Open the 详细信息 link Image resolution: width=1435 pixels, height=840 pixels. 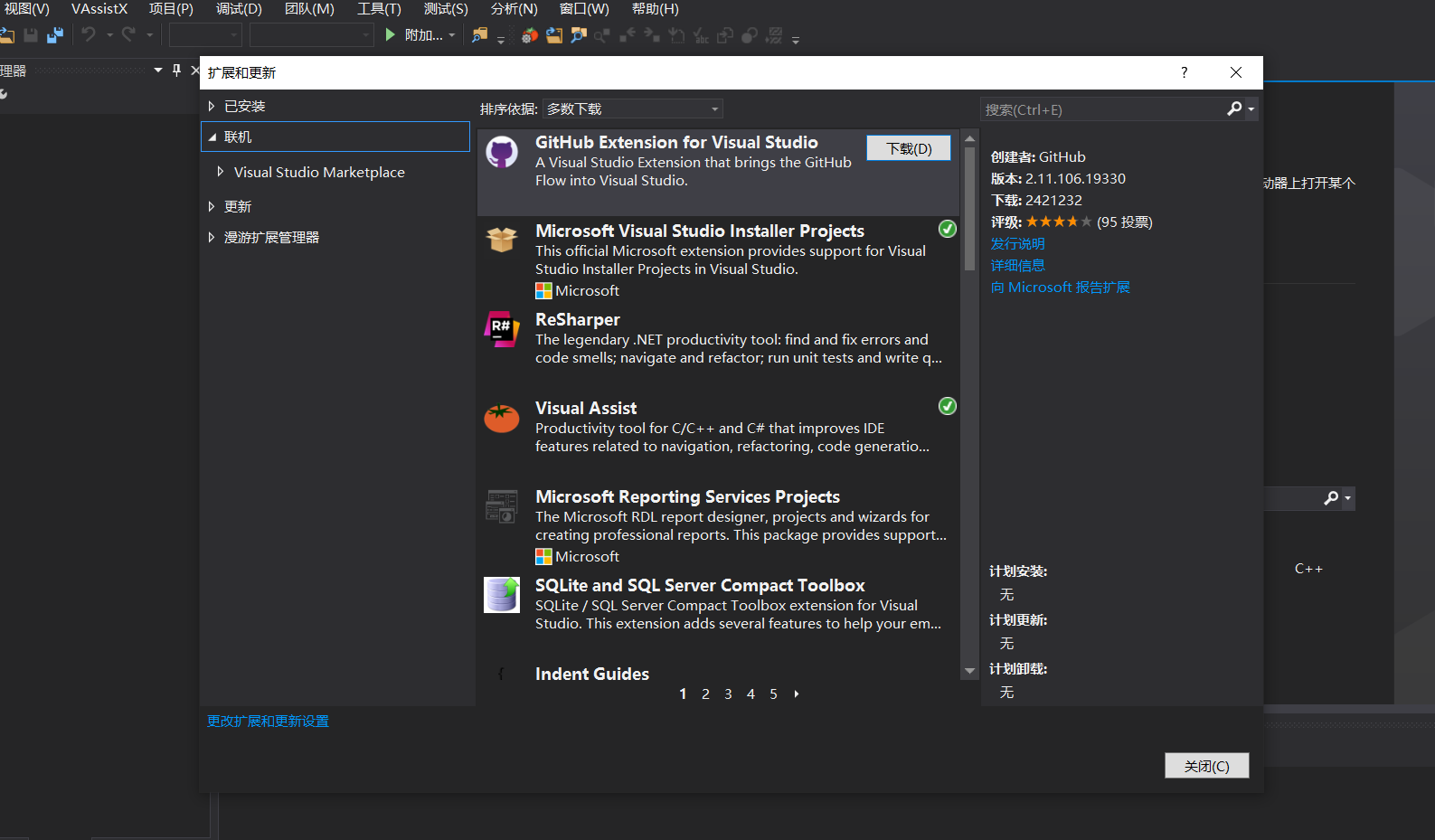pos(1017,265)
